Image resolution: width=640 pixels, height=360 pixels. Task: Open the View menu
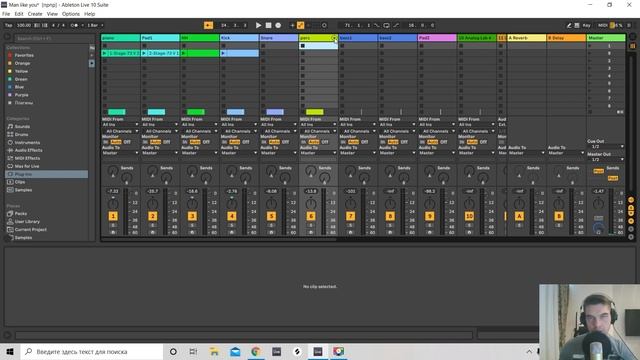52,14
